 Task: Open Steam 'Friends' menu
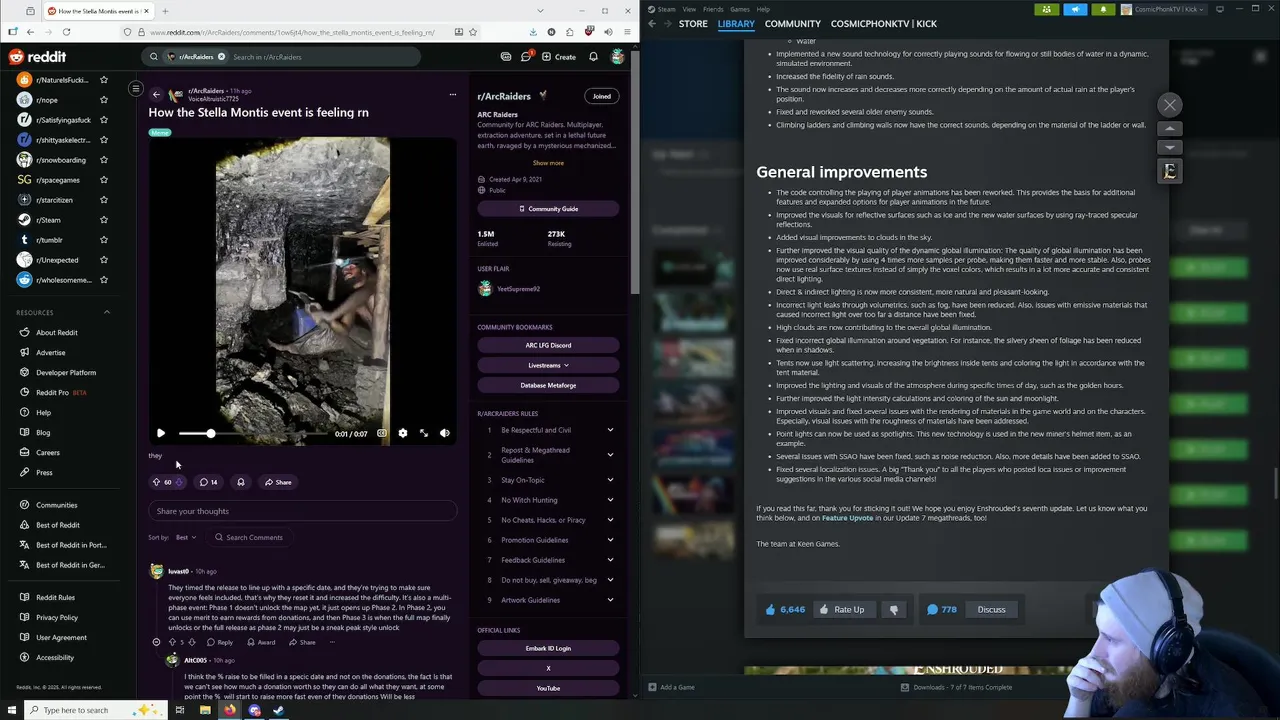(713, 9)
